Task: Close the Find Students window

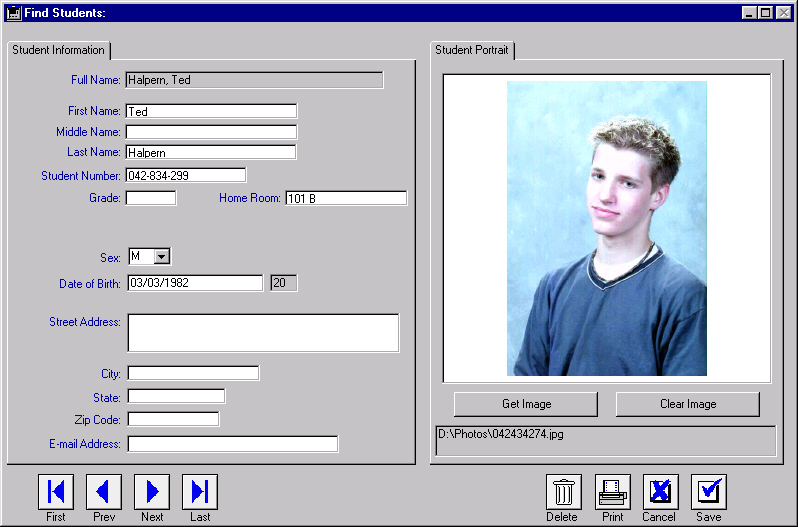Action: click(x=784, y=13)
